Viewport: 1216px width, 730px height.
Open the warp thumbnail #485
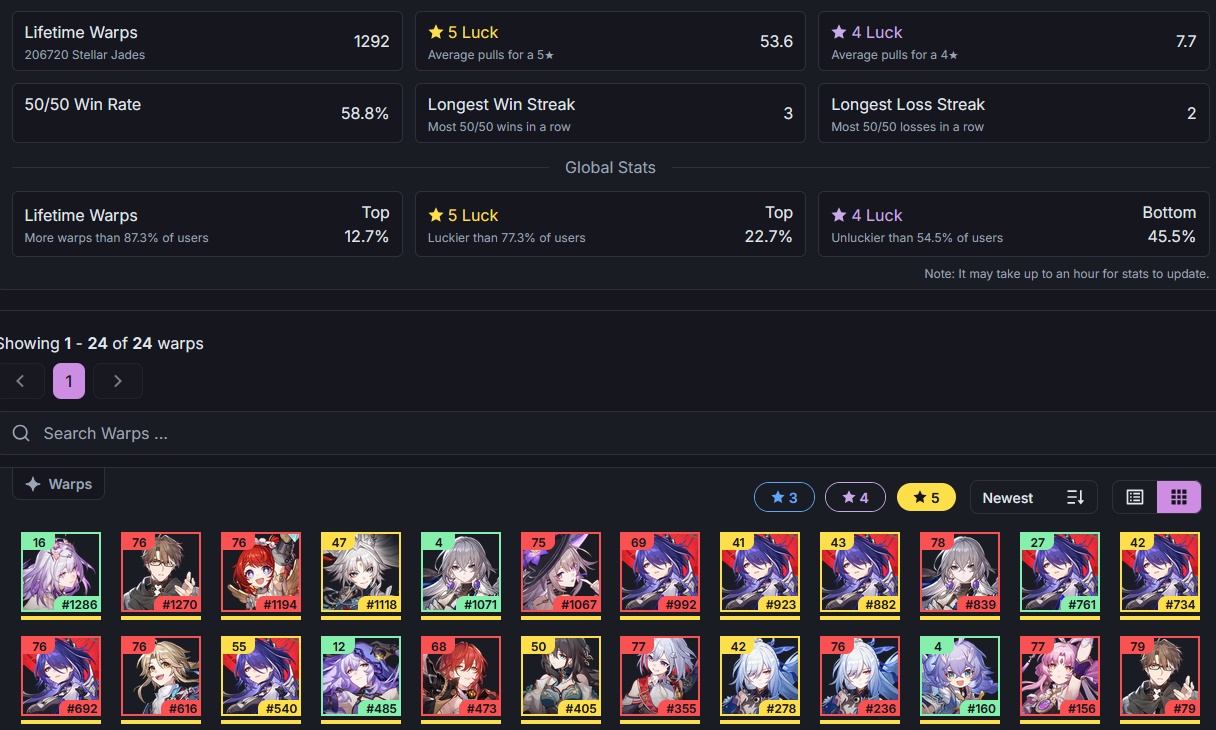pos(361,677)
